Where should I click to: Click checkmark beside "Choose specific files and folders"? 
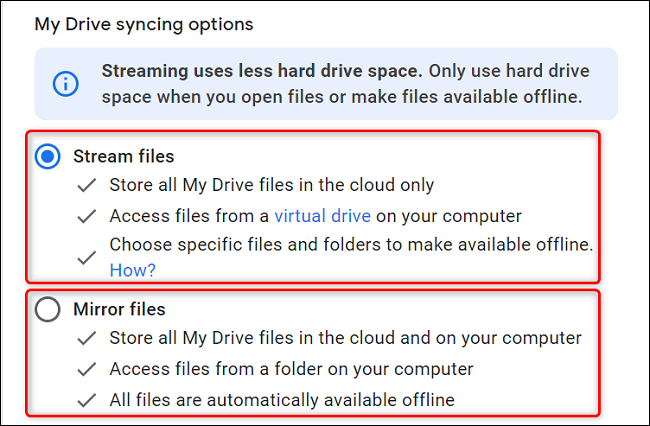88,257
